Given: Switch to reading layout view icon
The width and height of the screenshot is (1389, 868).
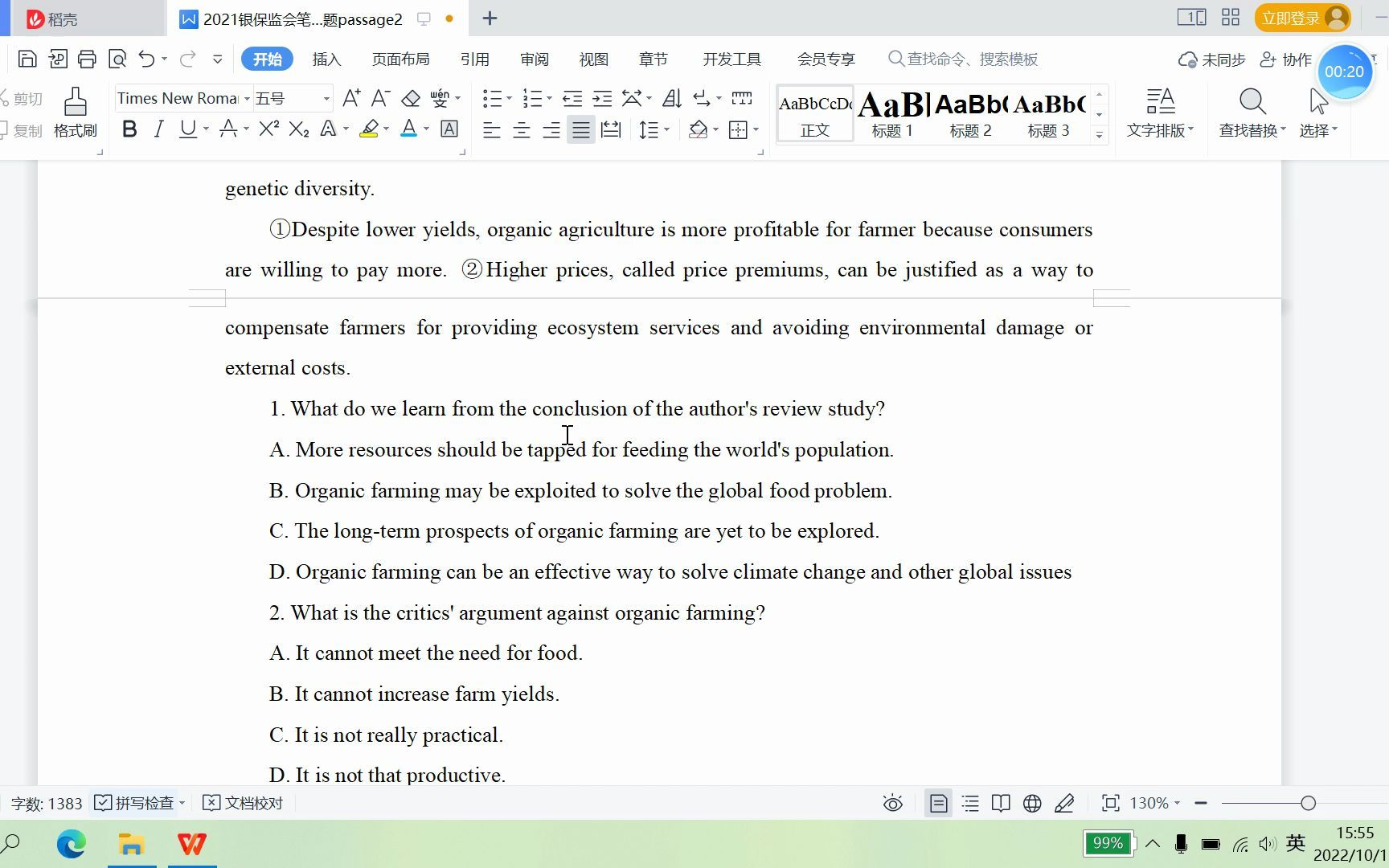Looking at the screenshot, I should coord(1001,803).
